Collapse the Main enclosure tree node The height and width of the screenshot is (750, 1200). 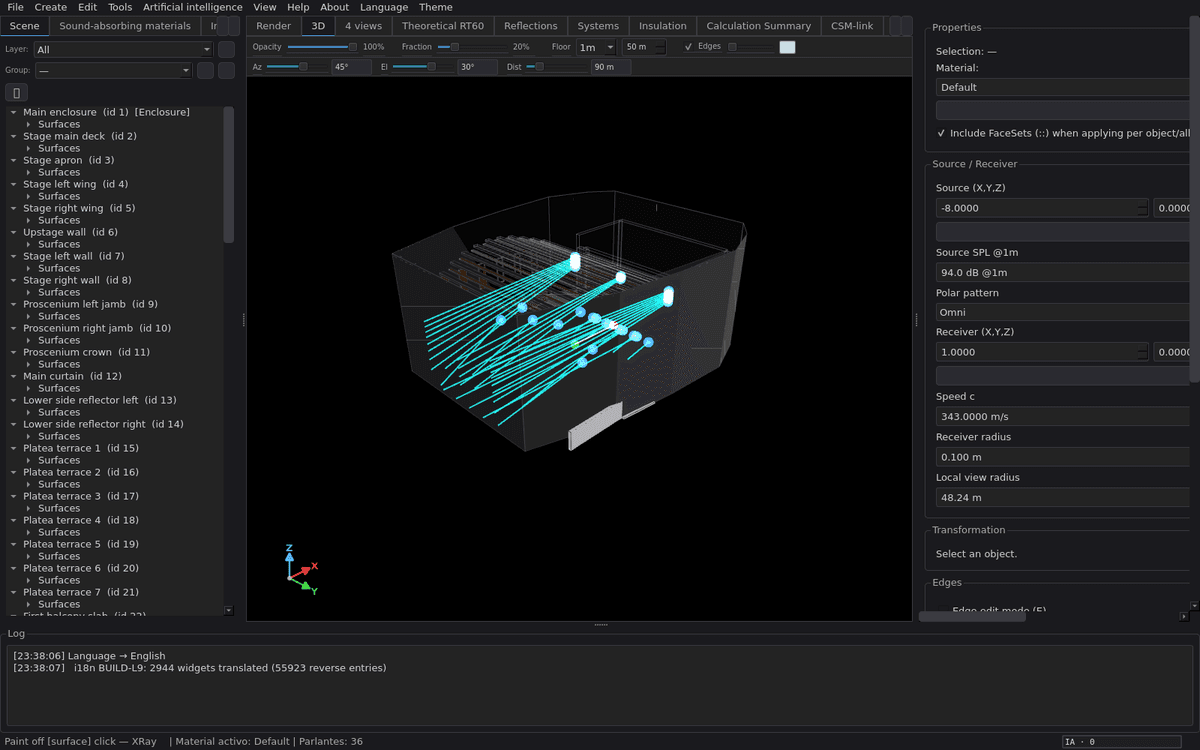pos(14,112)
